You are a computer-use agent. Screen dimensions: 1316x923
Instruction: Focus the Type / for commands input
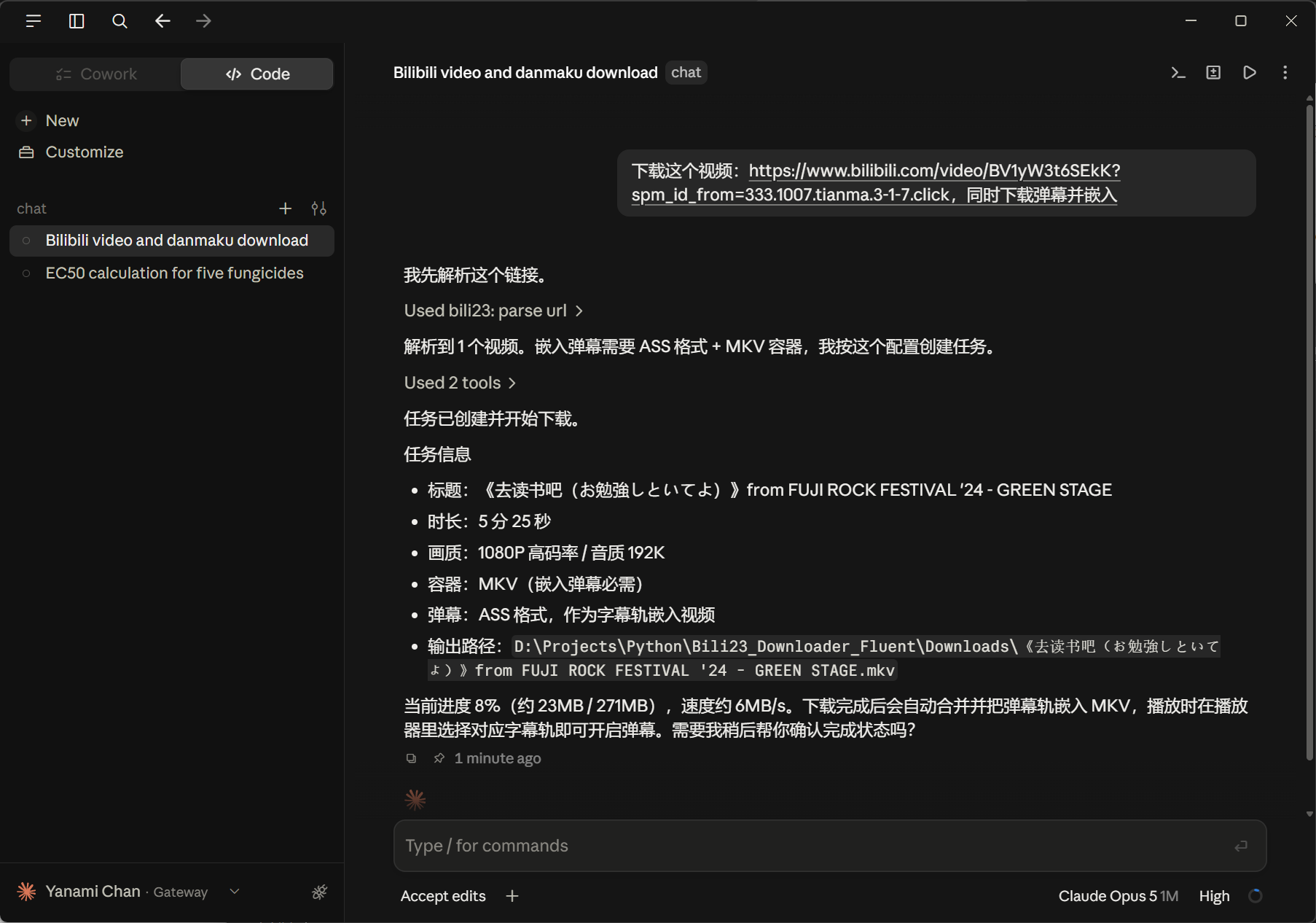pos(830,846)
